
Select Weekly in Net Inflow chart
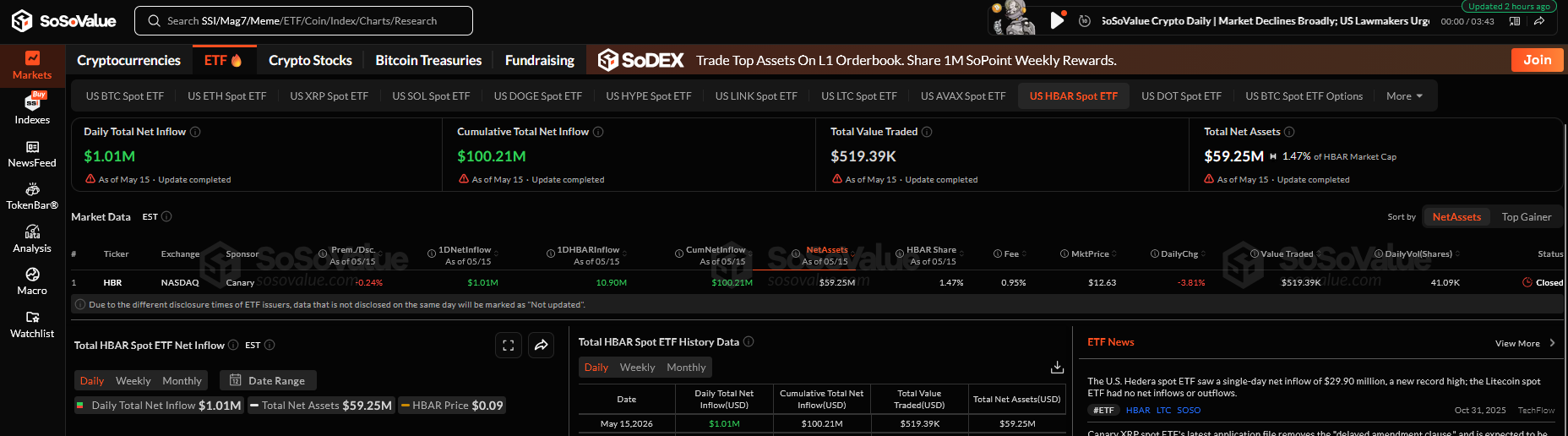(133, 381)
